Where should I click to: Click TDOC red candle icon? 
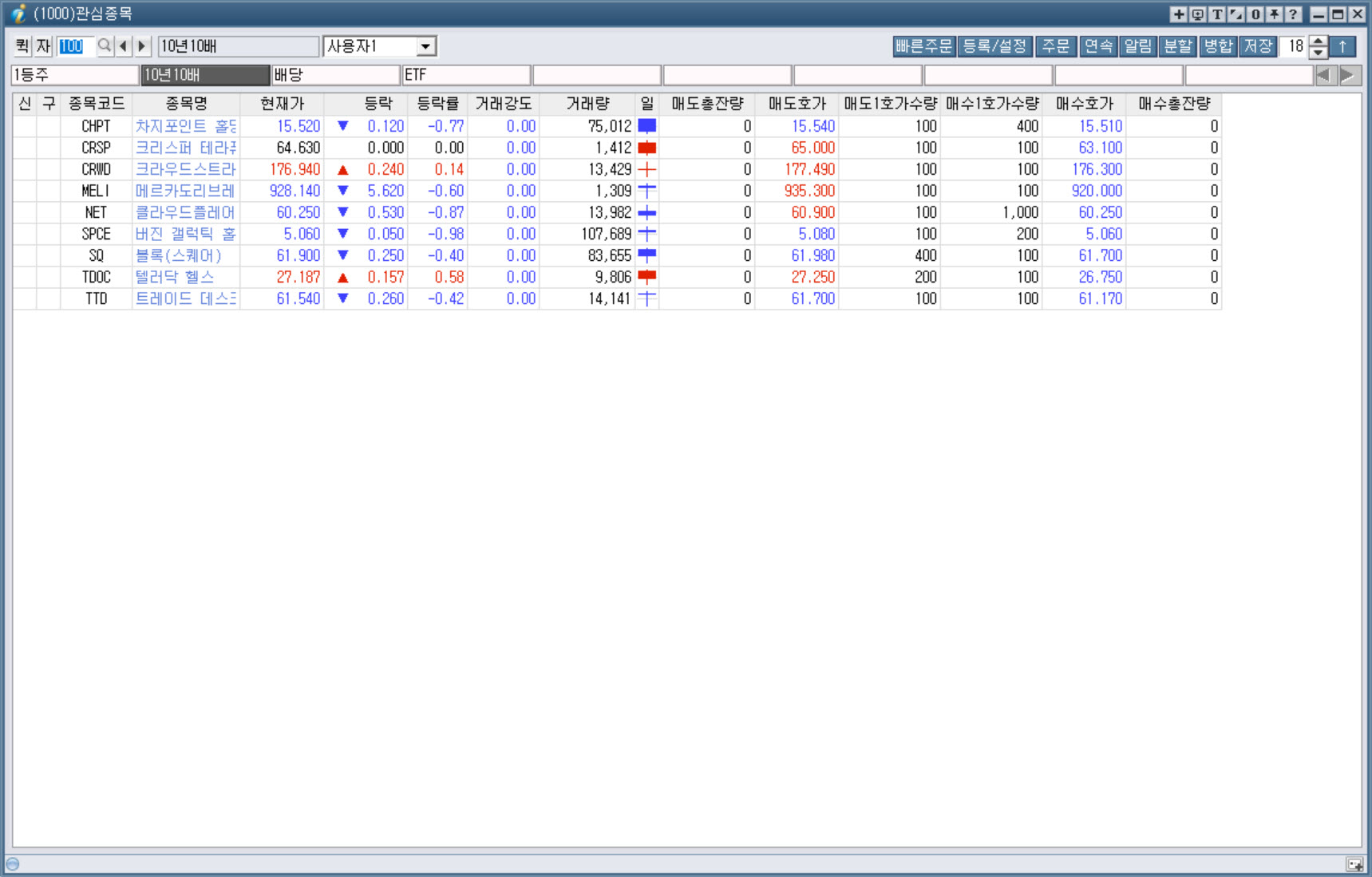pyautogui.click(x=647, y=277)
